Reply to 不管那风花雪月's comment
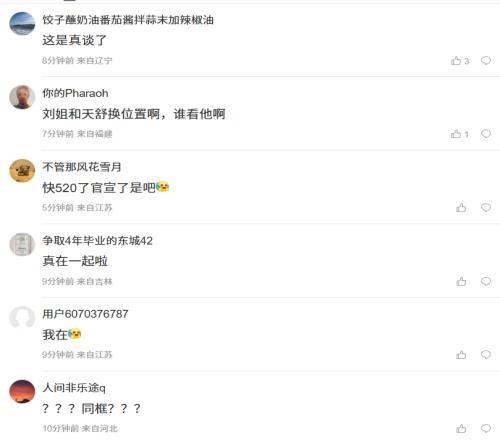Image resolution: width=500 pixels, height=440 pixels. (x=486, y=208)
